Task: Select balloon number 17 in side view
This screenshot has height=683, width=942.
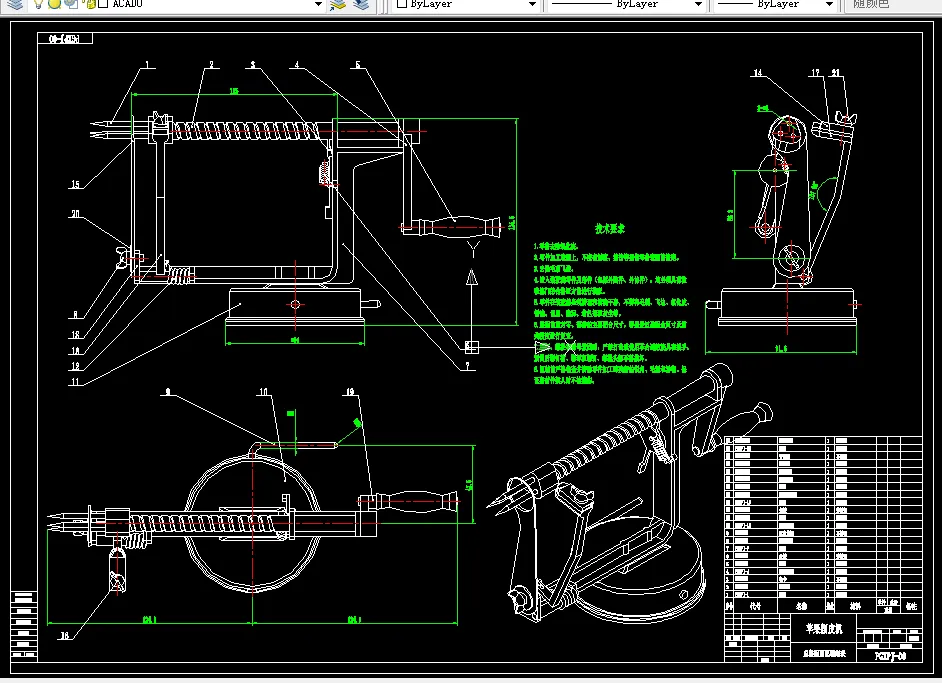Action: click(815, 73)
